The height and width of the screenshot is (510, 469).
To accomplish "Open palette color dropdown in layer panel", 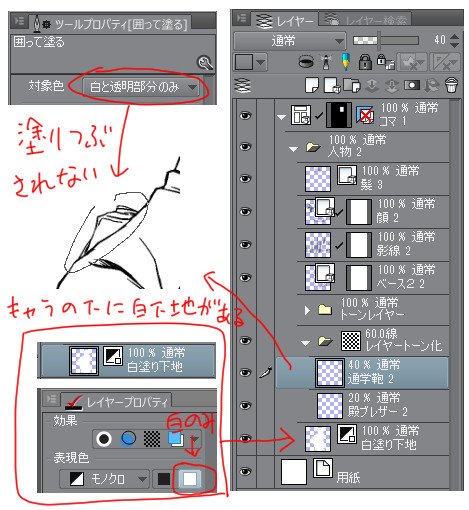I will pos(250,62).
